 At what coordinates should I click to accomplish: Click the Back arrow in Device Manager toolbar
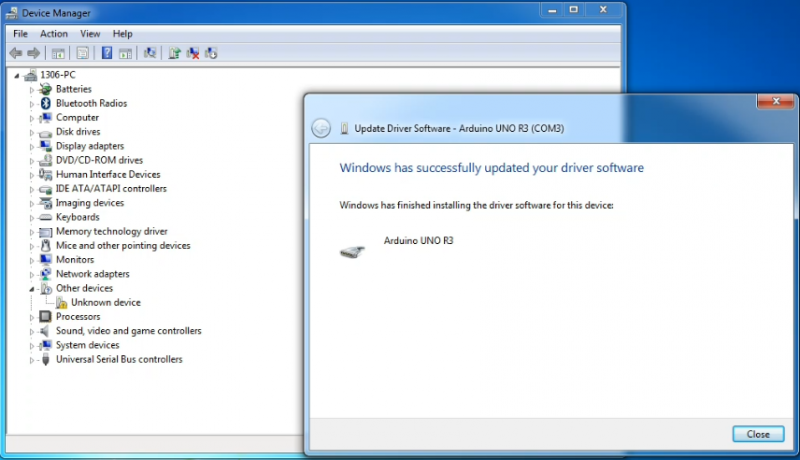pyautogui.click(x=15, y=53)
